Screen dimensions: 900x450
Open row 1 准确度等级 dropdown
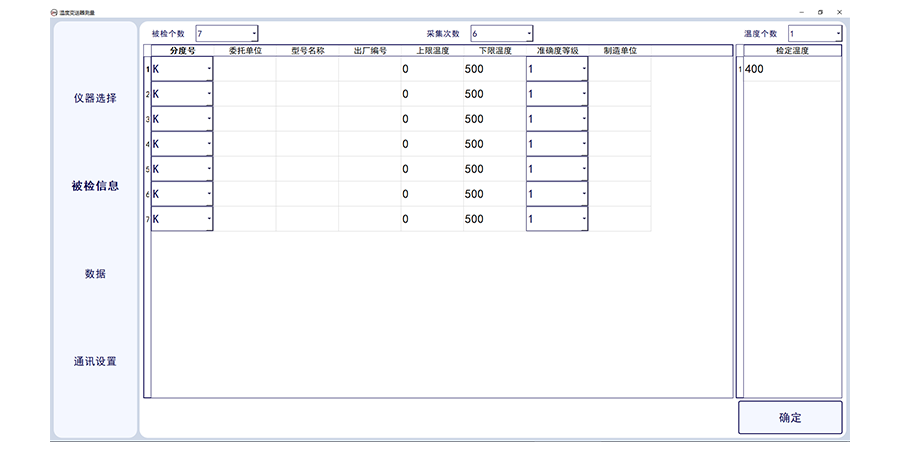coord(583,69)
